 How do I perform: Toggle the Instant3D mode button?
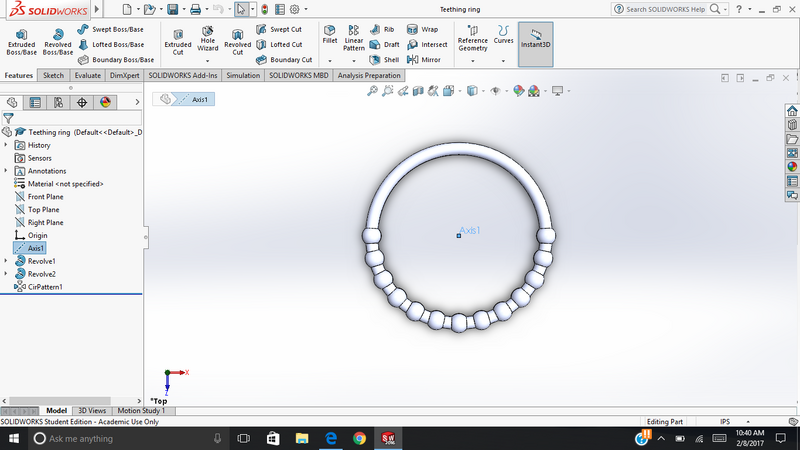(535, 40)
